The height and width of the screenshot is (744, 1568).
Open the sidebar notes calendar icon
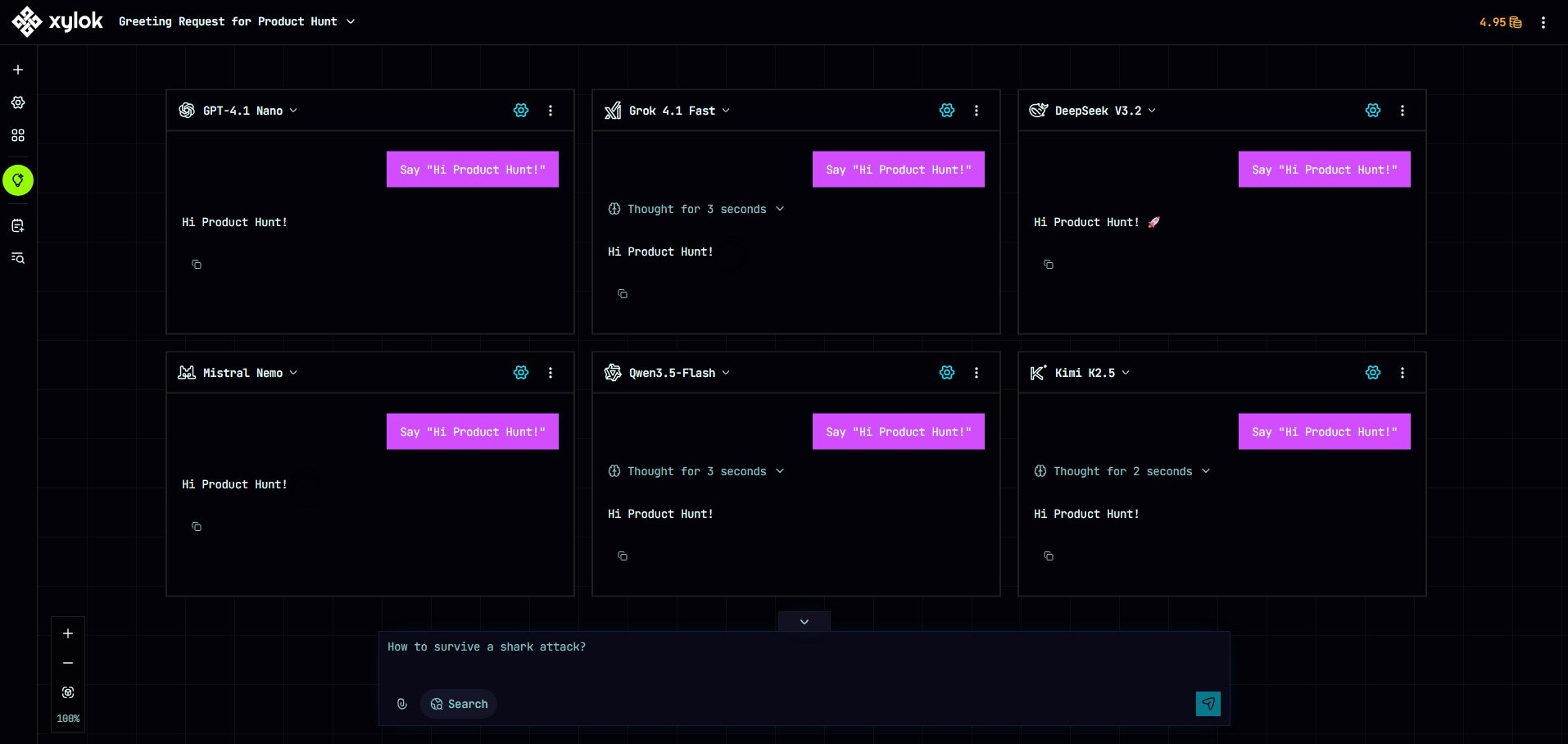tap(18, 225)
